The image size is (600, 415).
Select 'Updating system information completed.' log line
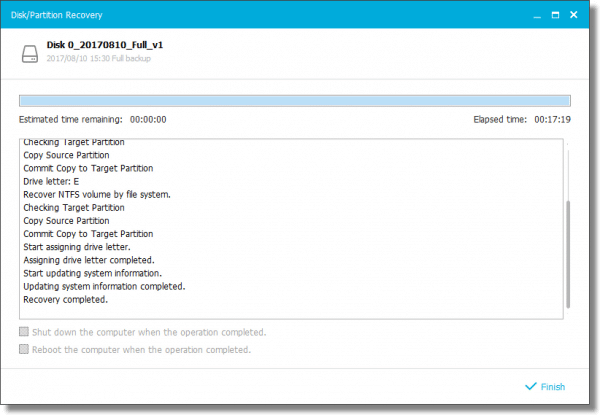(104, 286)
